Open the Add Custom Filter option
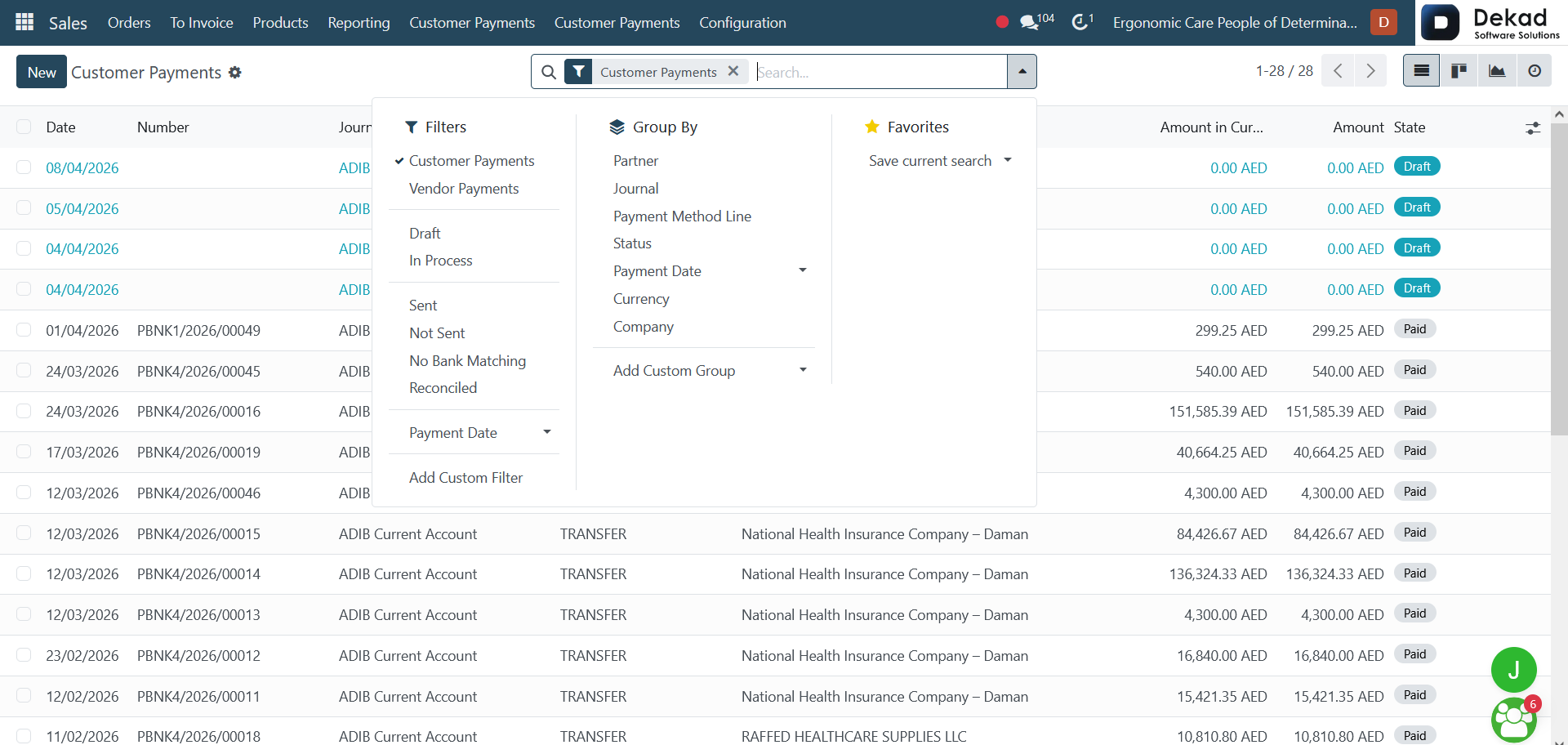The image size is (1568, 745). click(x=465, y=477)
